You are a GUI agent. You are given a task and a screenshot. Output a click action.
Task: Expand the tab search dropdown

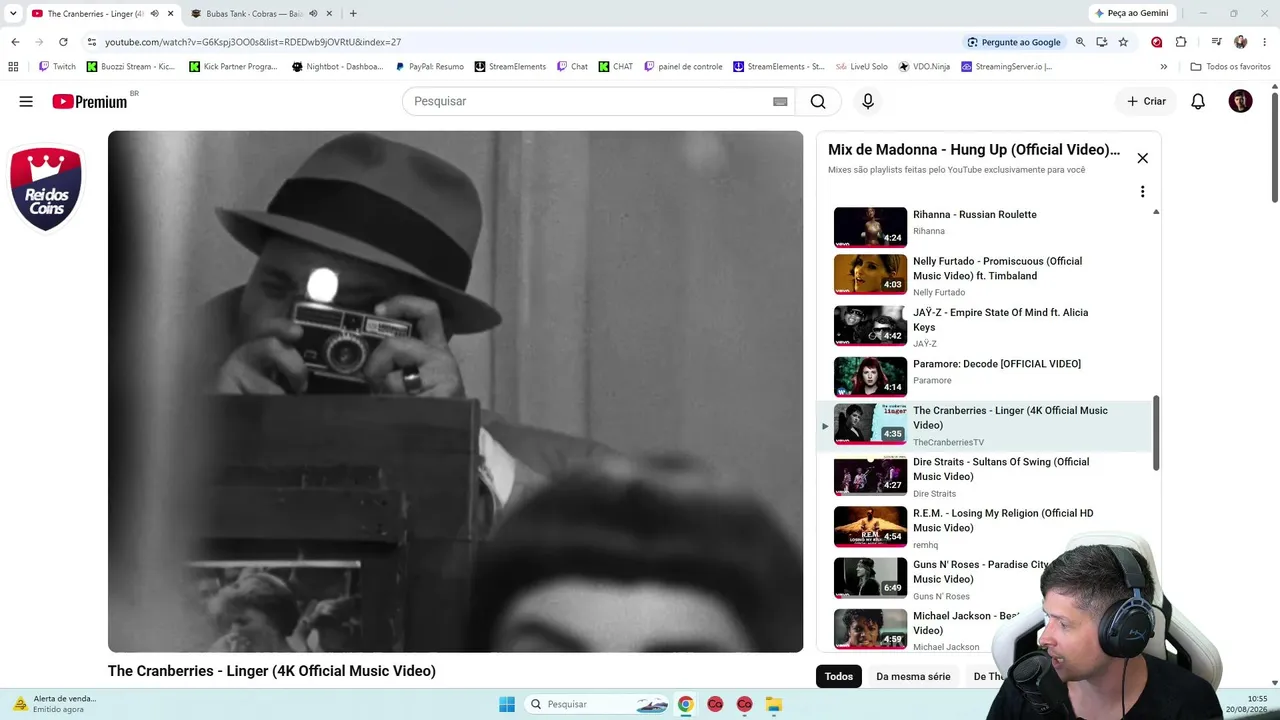coord(13,14)
